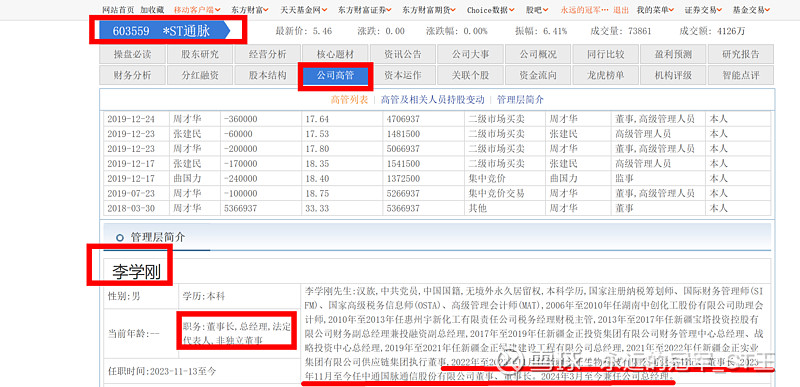Click the 退出 logout link
800x387 pixels.
621,10
